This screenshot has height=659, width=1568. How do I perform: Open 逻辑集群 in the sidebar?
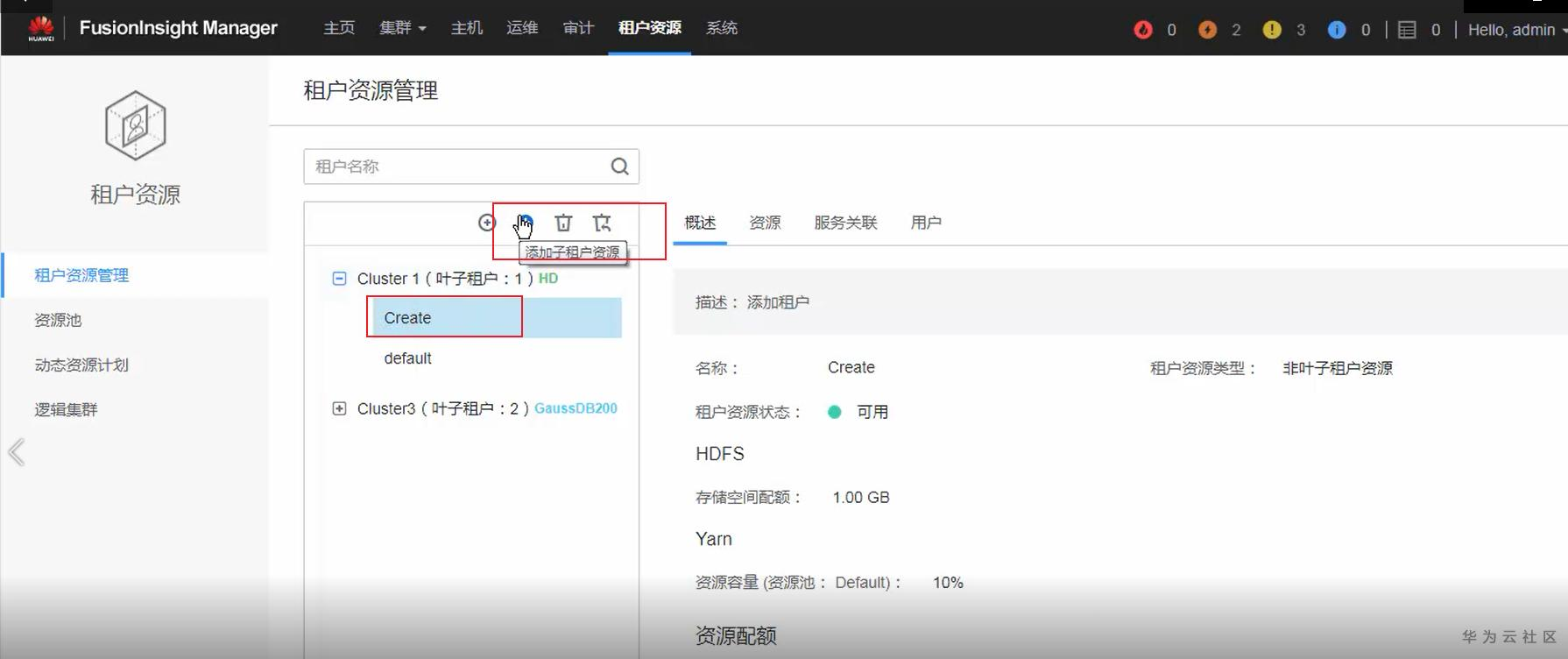66,409
